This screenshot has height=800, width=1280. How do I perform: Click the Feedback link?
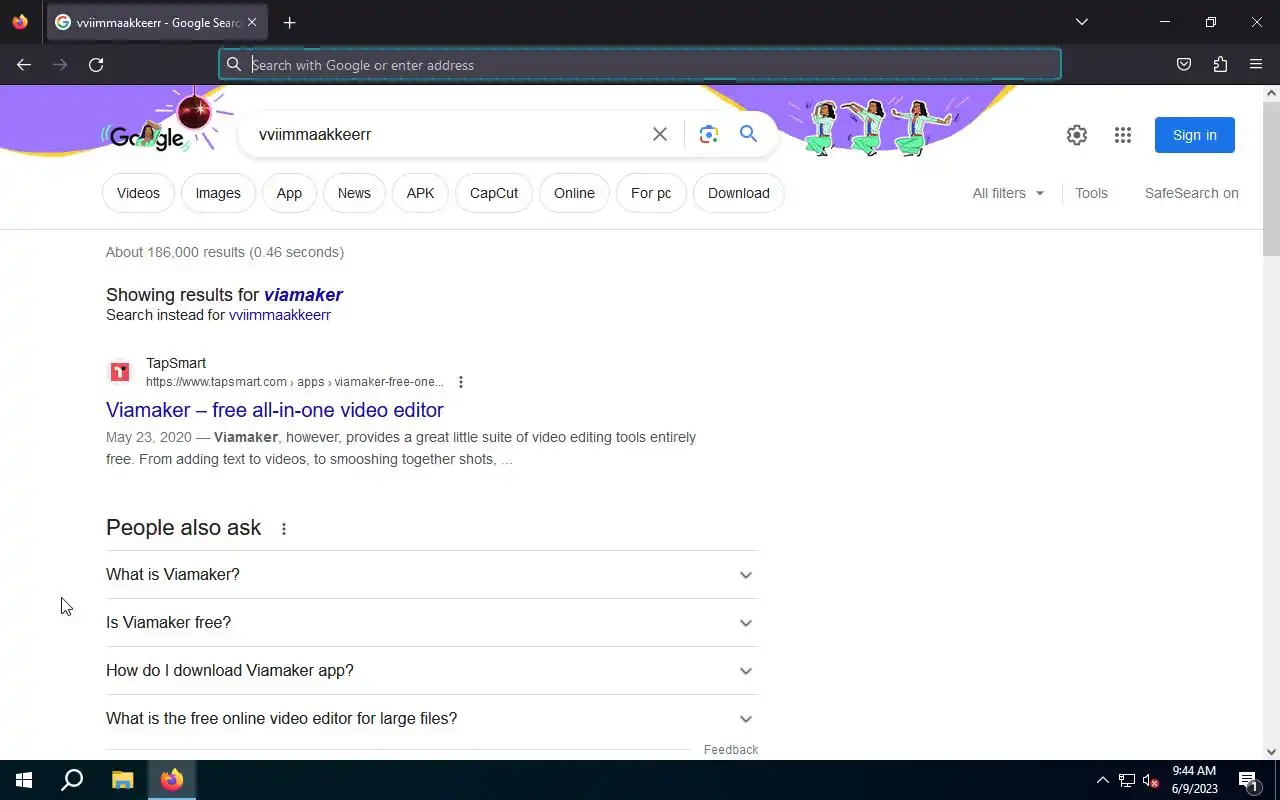point(731,749)
